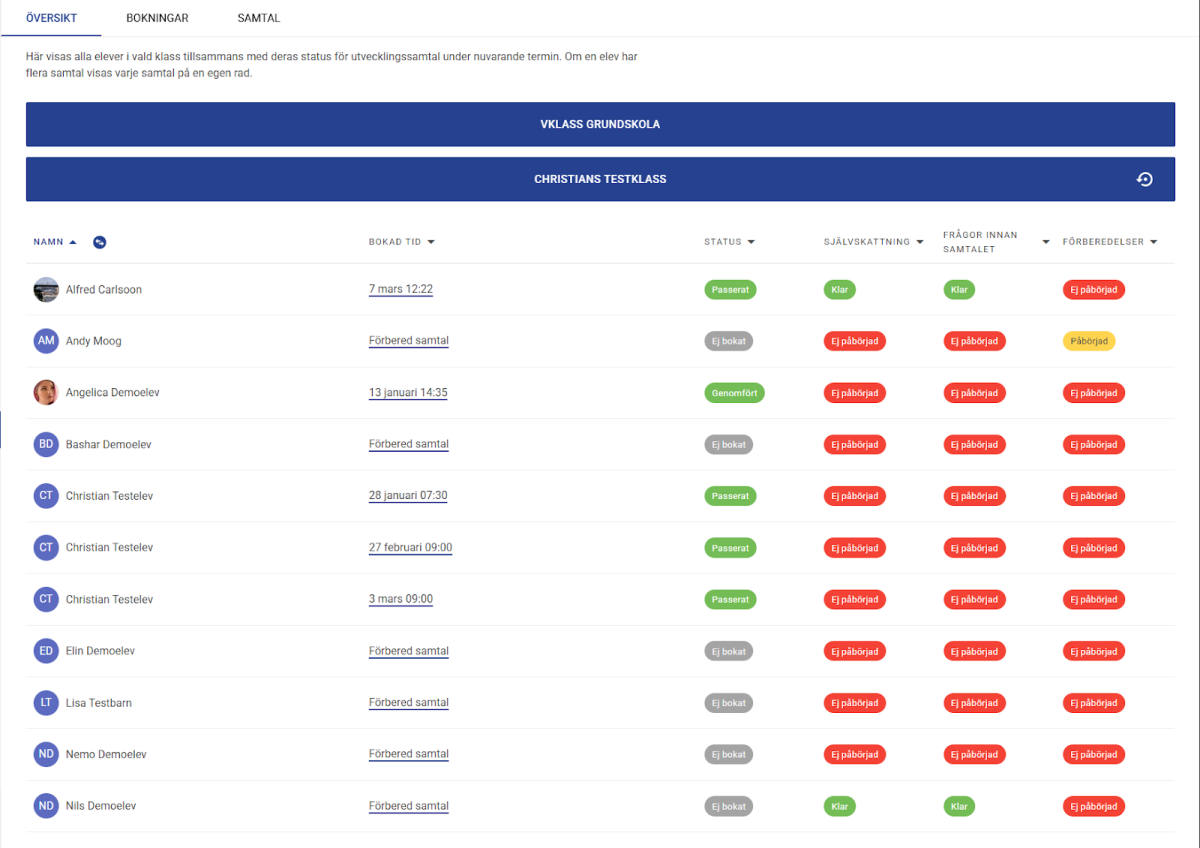Click the Genomfört status badge for Angelica
1200x848 pixels.
[x=734, y=393]
